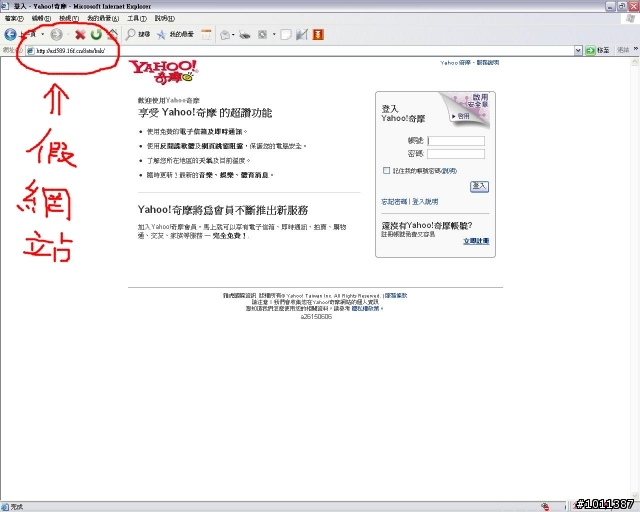The width and height of the screenshot is (640, 512).
Task: Click the account ID input field
Action: 456,141
